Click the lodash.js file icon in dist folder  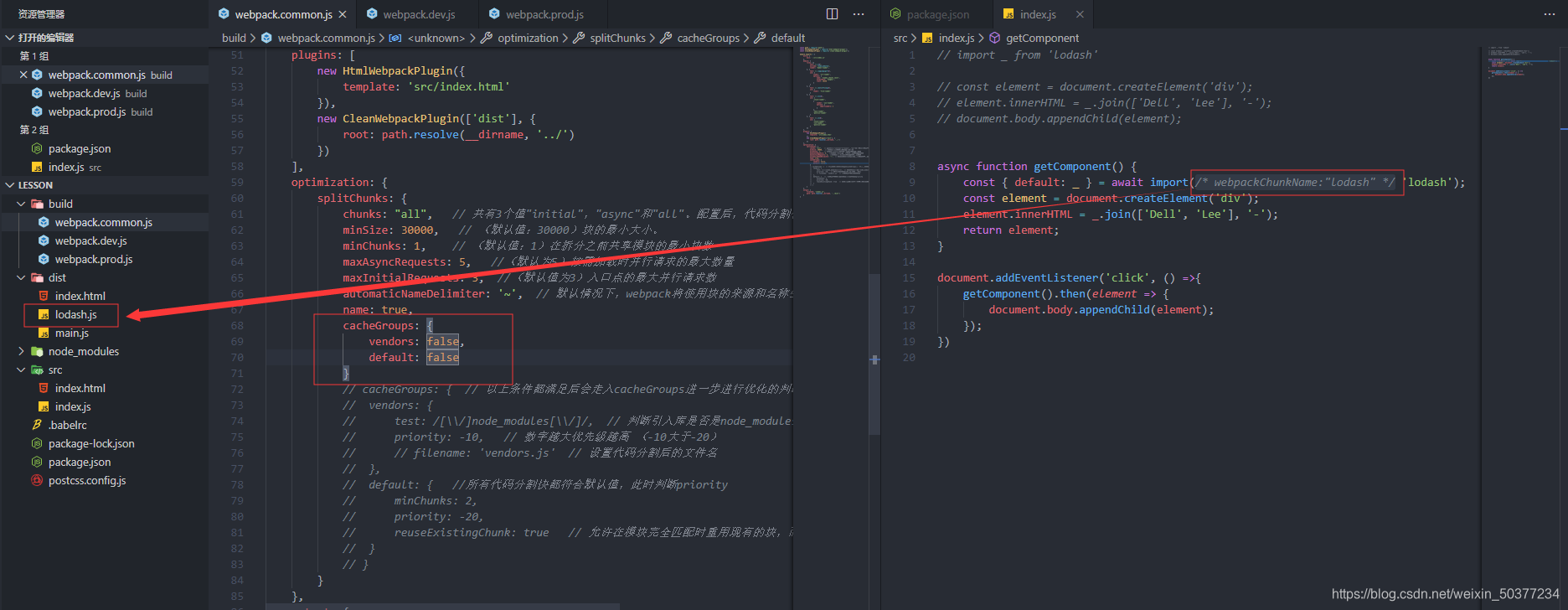point(44,314)
